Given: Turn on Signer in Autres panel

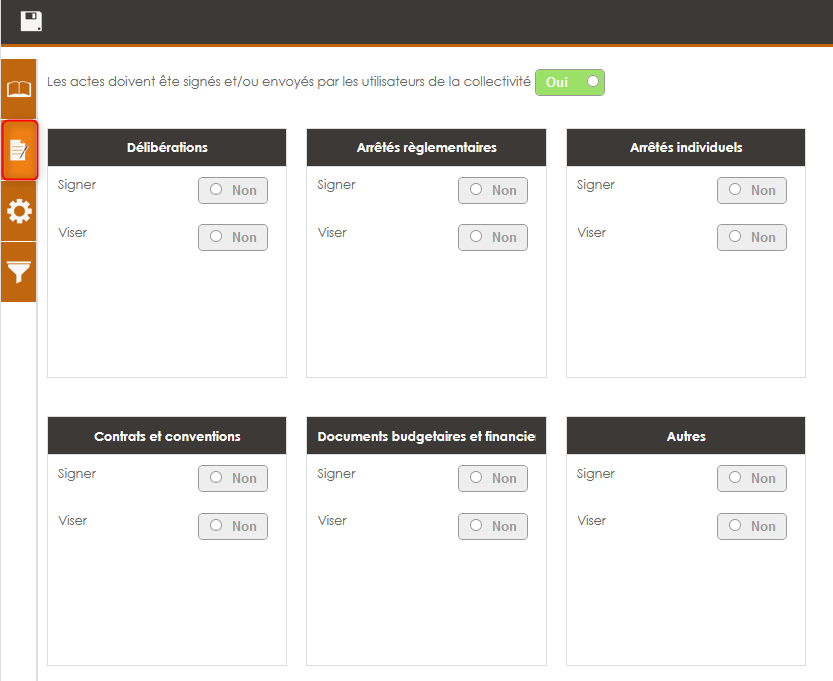Looking at the screenshot, I should [751, 478].
